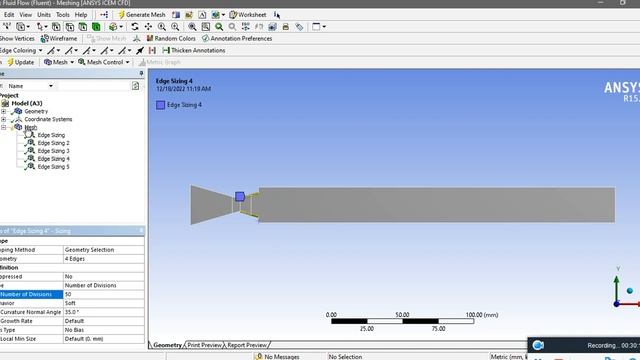Screen dimensions: 640x360
Task: Click the '4 Edges' Geometry value cell
Action: pos(104,259)
